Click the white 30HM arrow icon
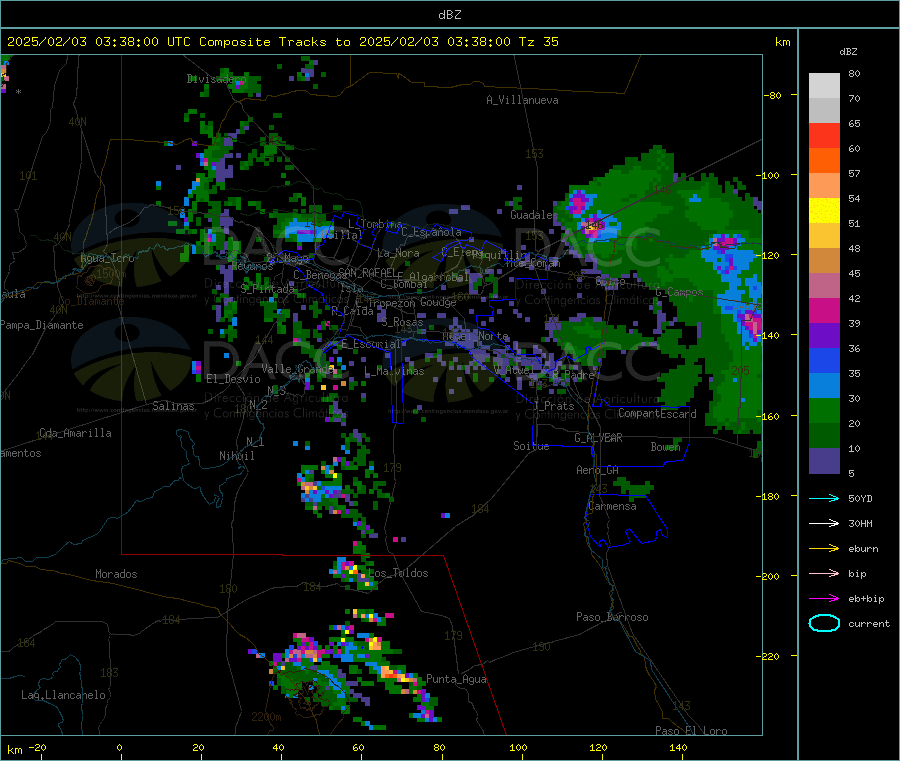 point(824,523)
